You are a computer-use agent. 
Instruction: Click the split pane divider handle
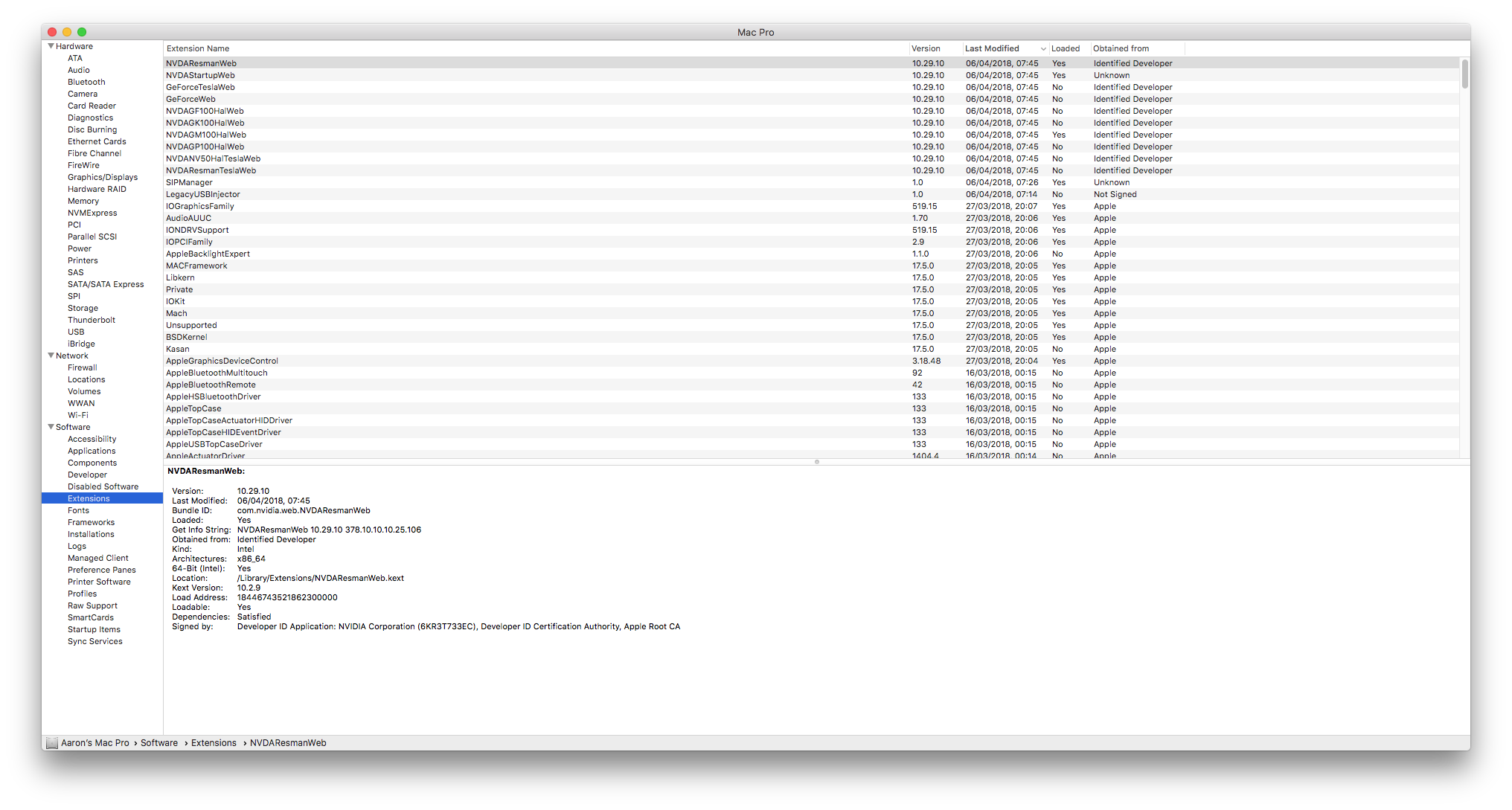click(x=816, y=462)
